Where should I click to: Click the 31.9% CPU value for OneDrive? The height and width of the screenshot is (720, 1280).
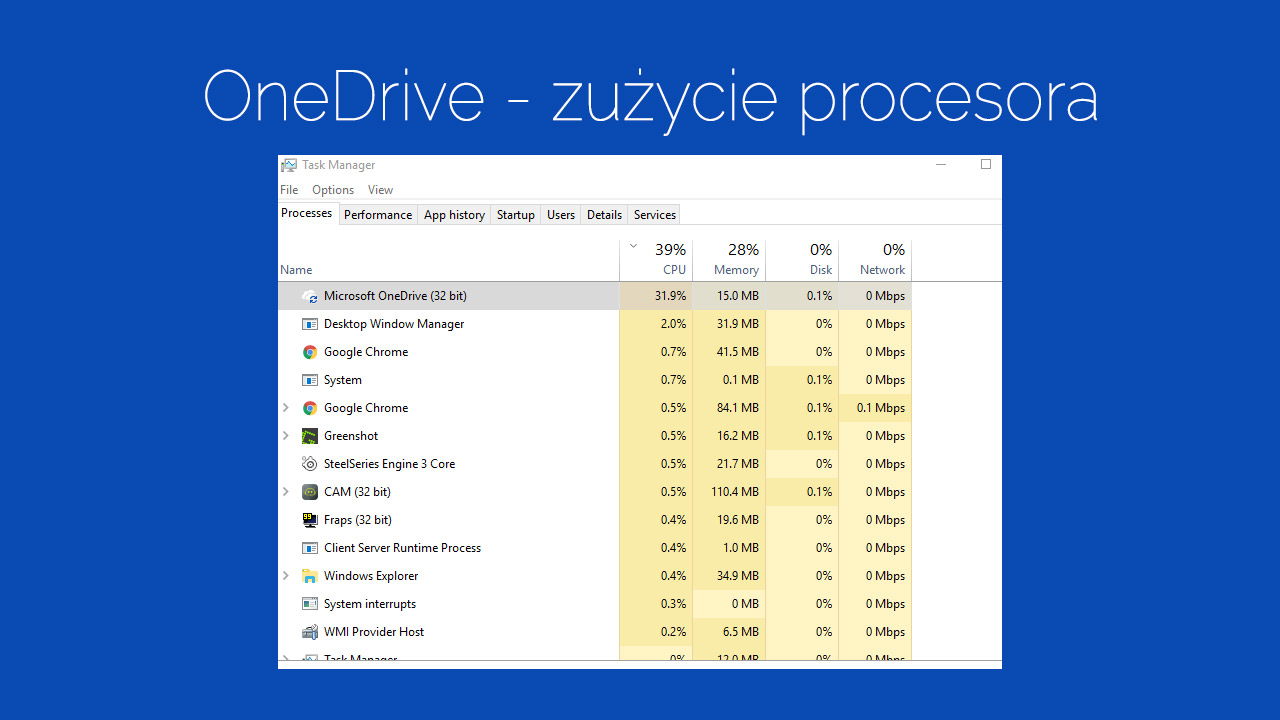pyautogui.click(x=670, y=296)
